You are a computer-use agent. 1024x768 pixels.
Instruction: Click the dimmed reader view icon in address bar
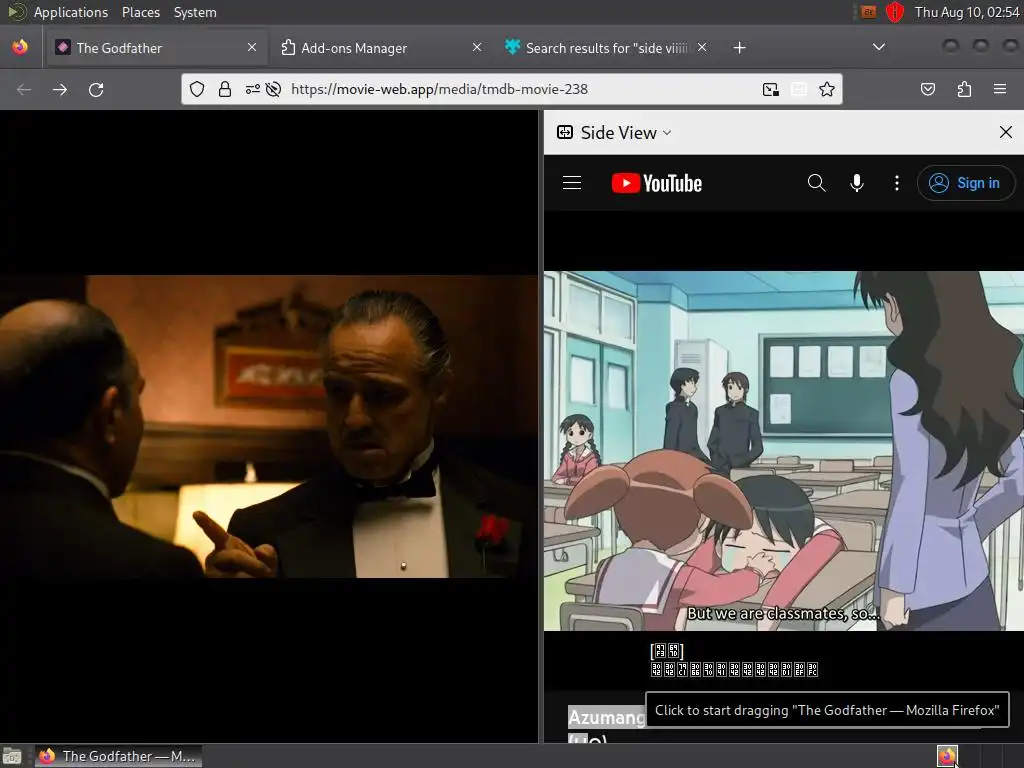point(799,89)
